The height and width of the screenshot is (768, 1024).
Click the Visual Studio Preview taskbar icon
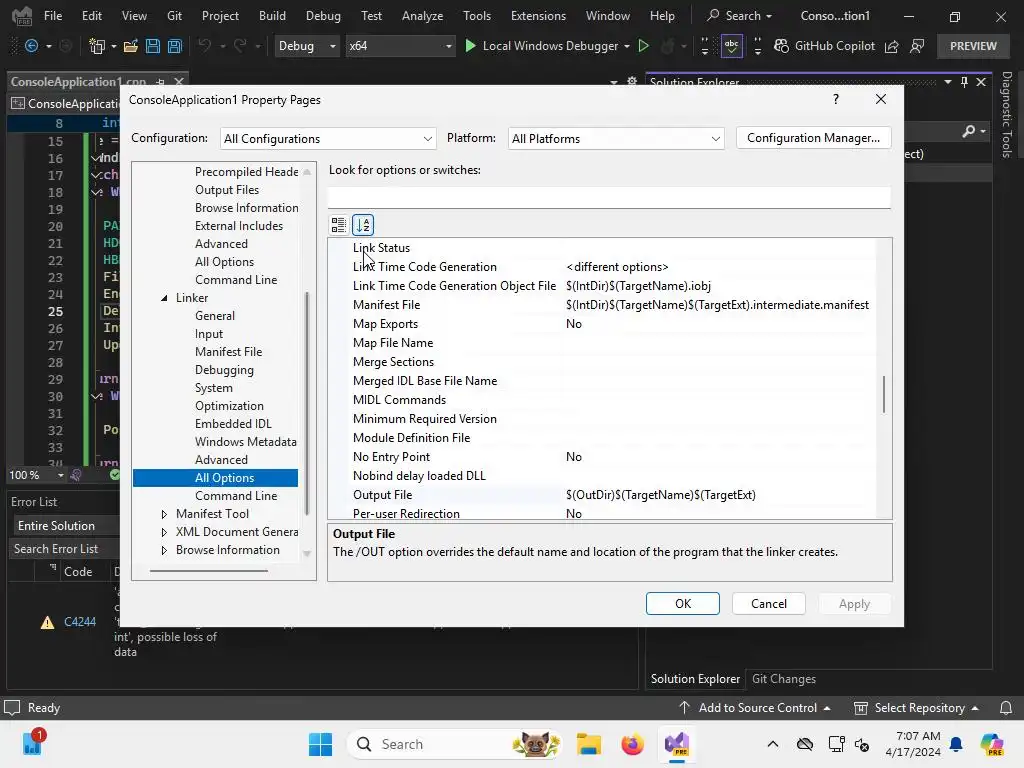click(677, 744)
